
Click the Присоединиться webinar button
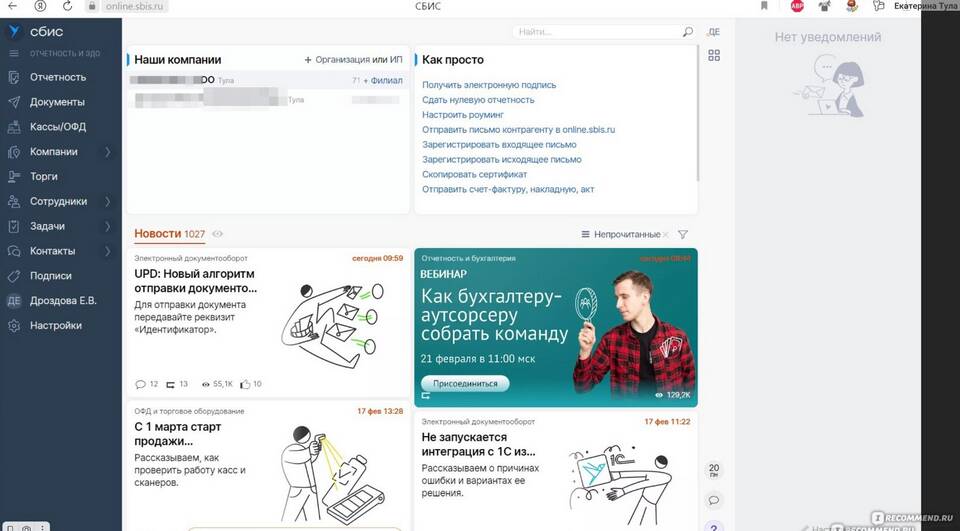coord(465,384)
